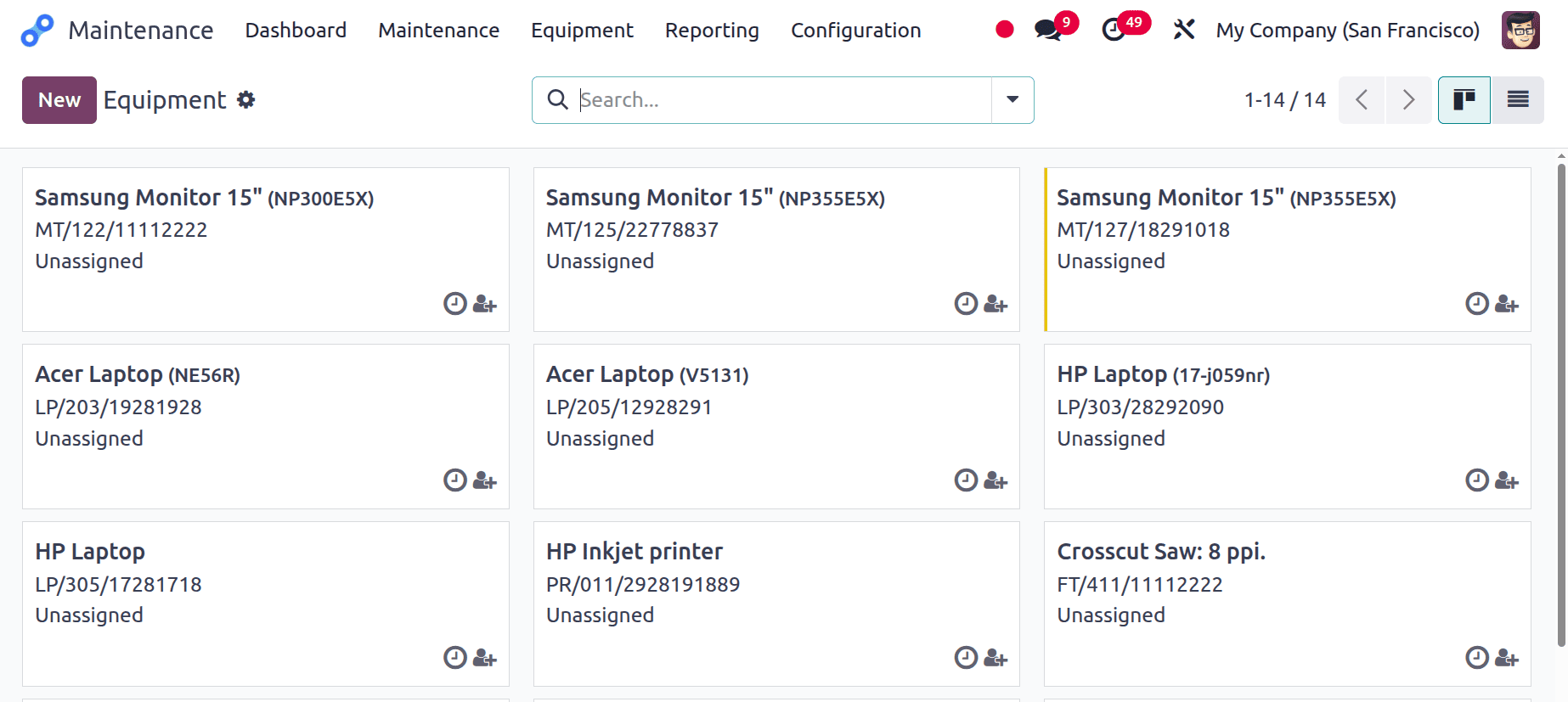
Task: Schedule activity on Crosscut Saw card
Action: 1477,658
